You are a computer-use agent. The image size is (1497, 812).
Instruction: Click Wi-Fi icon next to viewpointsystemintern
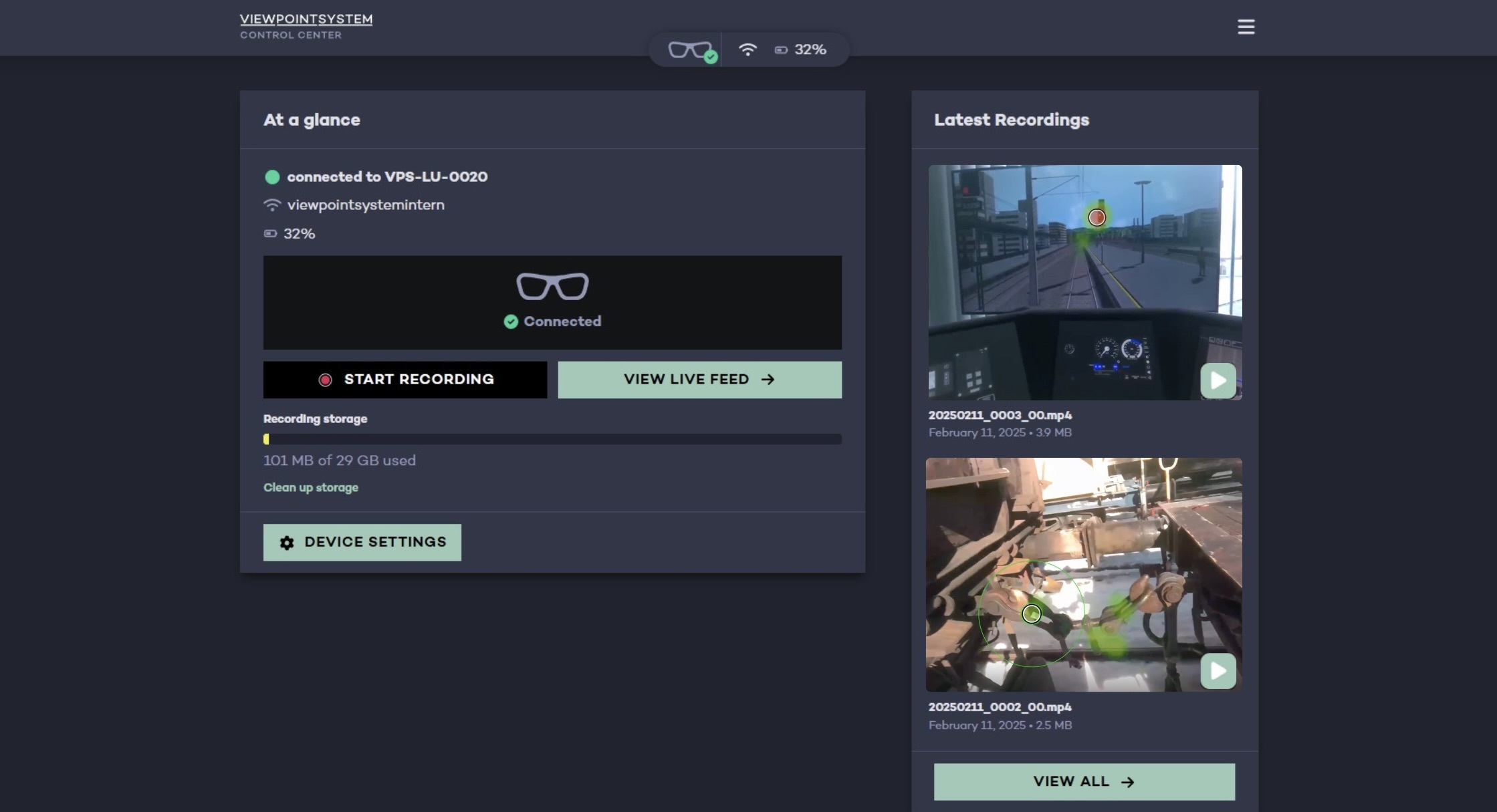pos(271,205)
